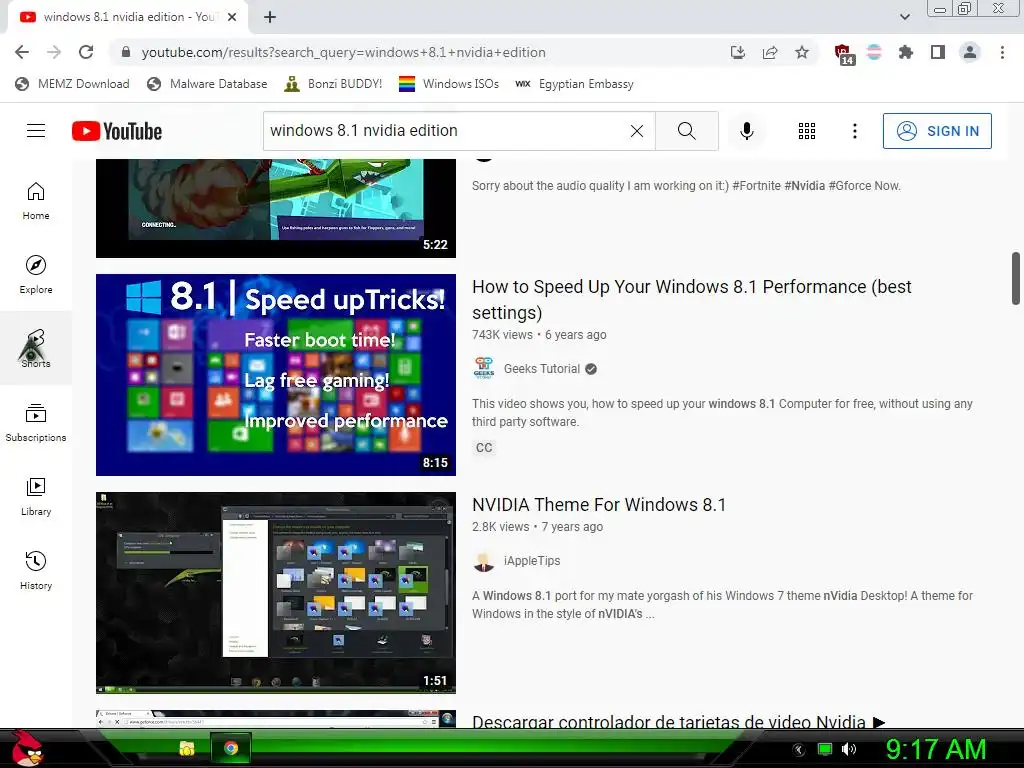Click the share page icon in address bar
1024x768 pixels.
point(770,52)
